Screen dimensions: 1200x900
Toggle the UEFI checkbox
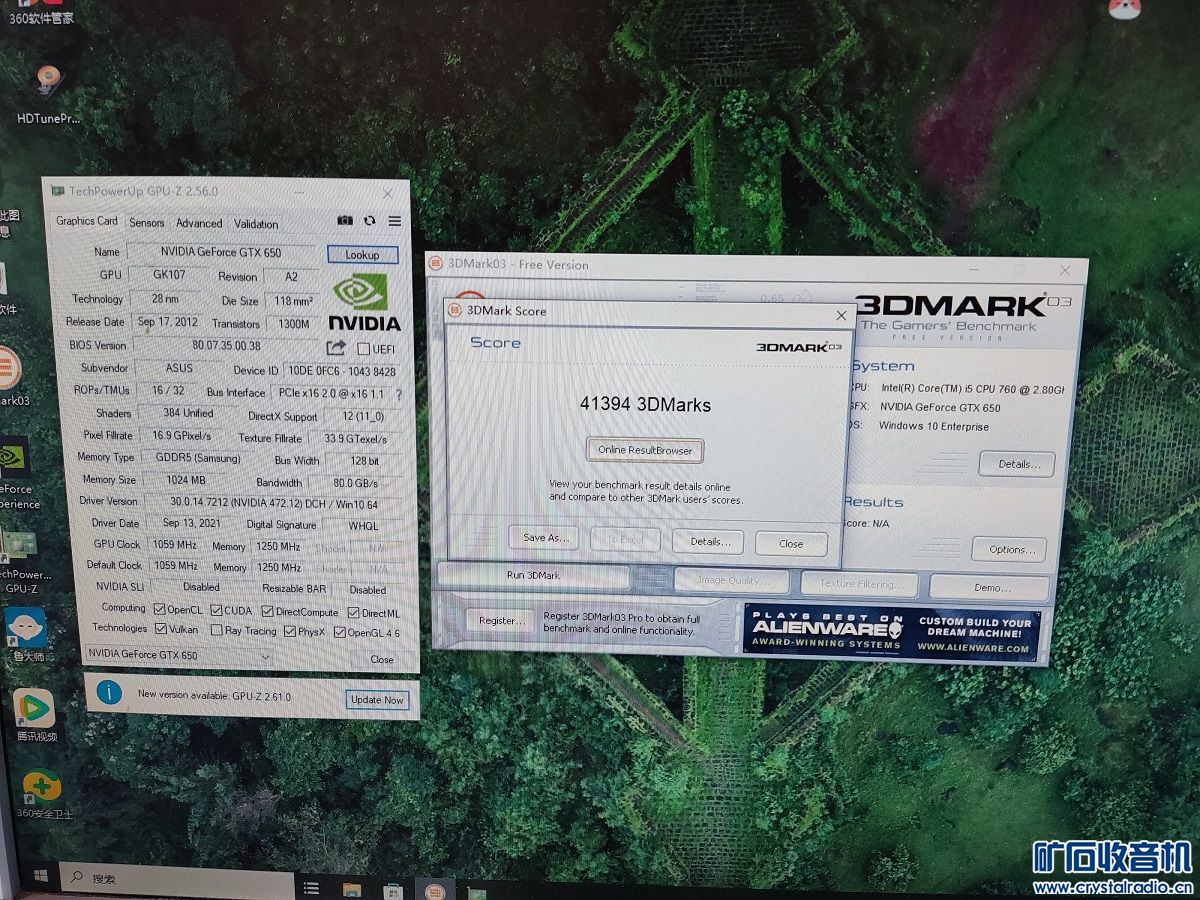tap(363, 349)
